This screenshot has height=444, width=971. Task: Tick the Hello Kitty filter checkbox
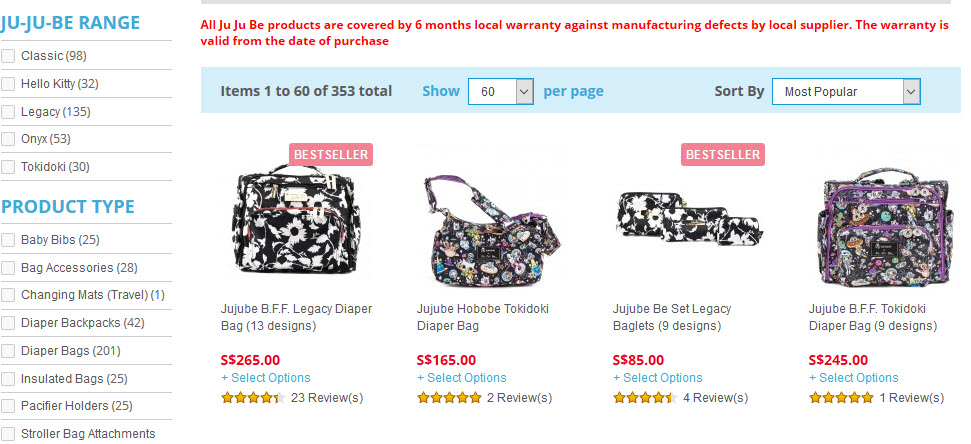[8, 84]
